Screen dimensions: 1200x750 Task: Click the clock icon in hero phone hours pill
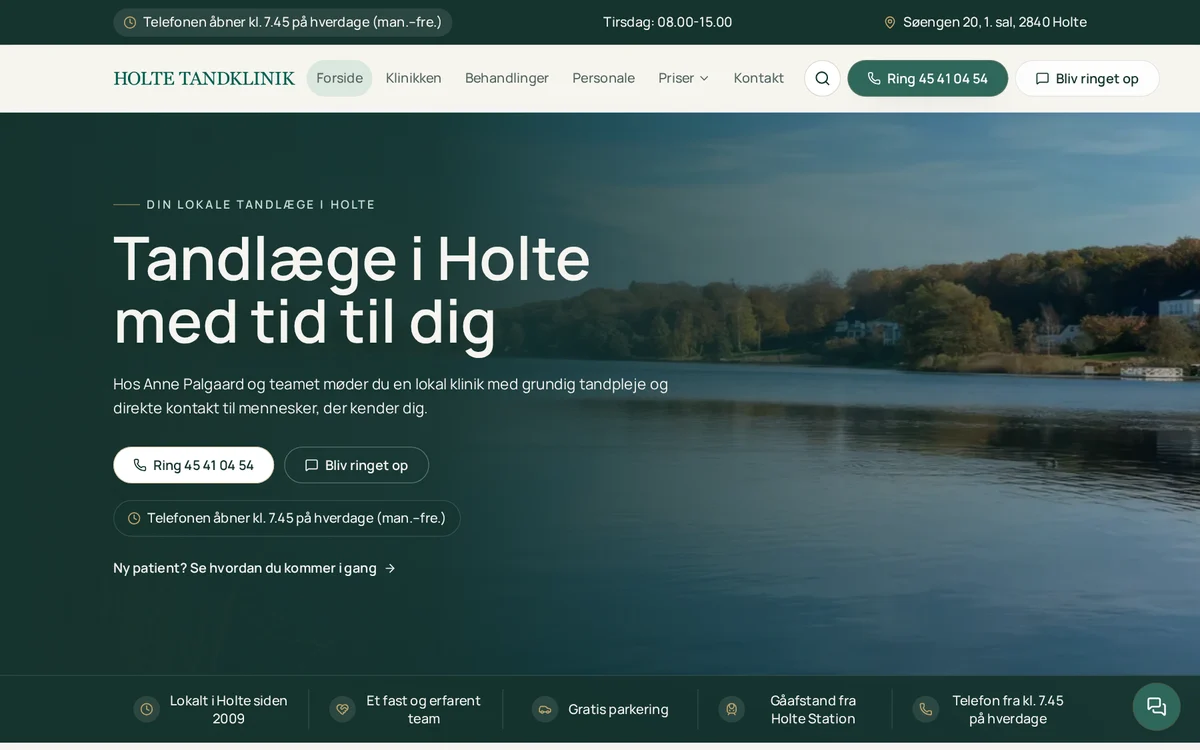[x=134, y=518]
